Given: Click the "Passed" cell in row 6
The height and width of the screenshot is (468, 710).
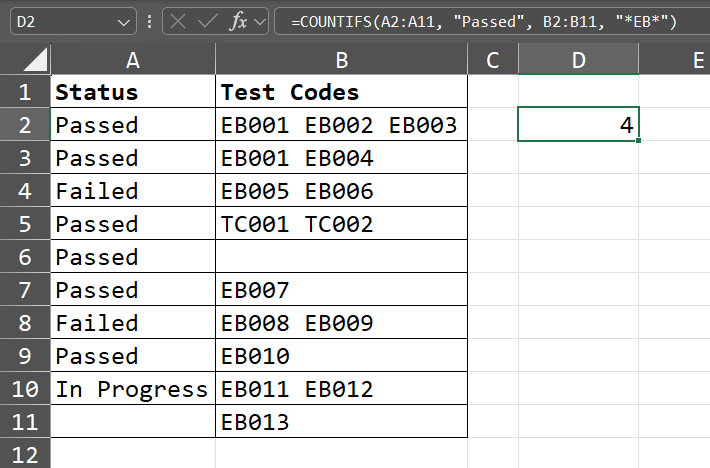Looking at the screenshot, I should (x=133, y=257).
